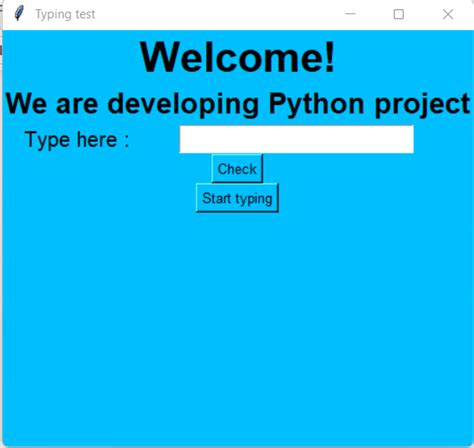Click the Tk feather icon in title bar
The image size is (474, 448).
19,14
